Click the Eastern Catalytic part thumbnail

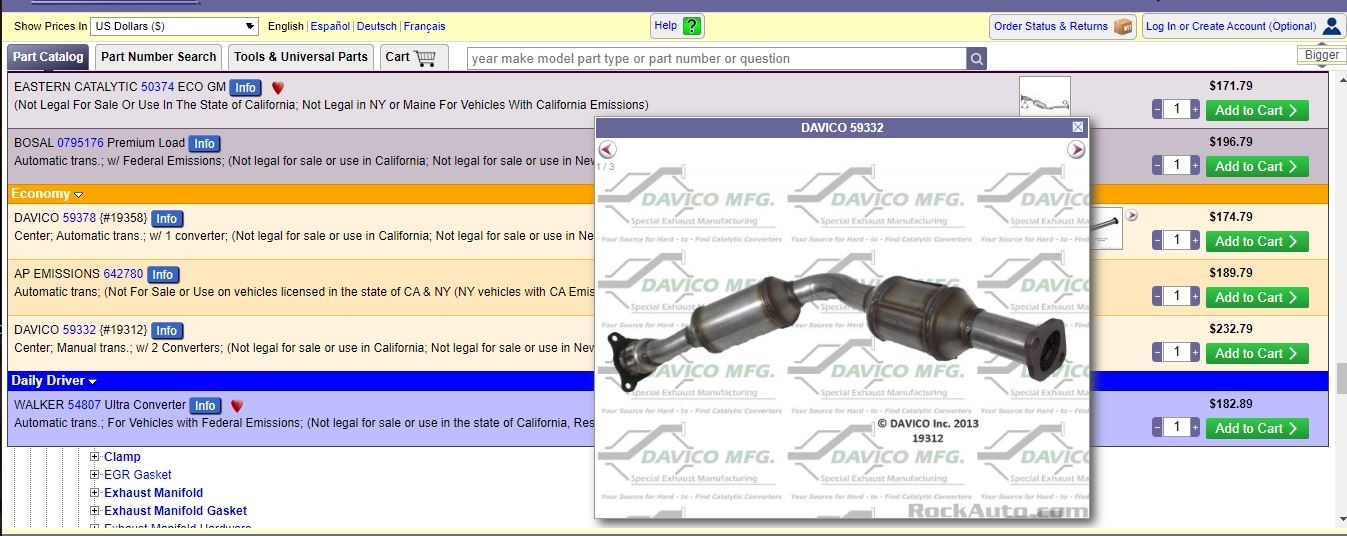click(x=1045, y=96)
